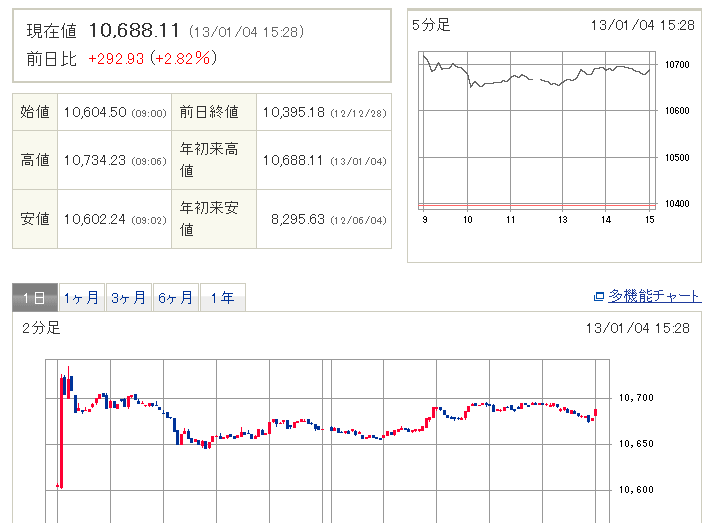Click the 10,650 axis label on the 2分足 chart
Screen dimensions: 711x523
click(x=638, y=443)
